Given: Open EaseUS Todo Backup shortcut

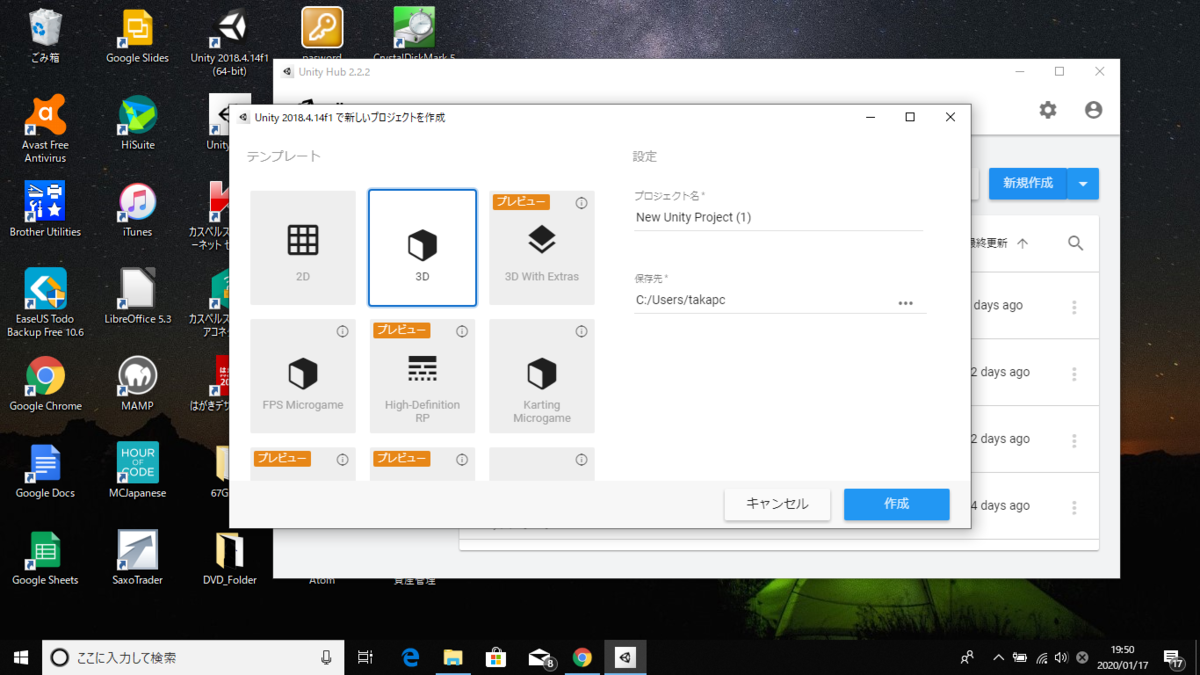Looking at the screenshot, I should pos(45,304).
